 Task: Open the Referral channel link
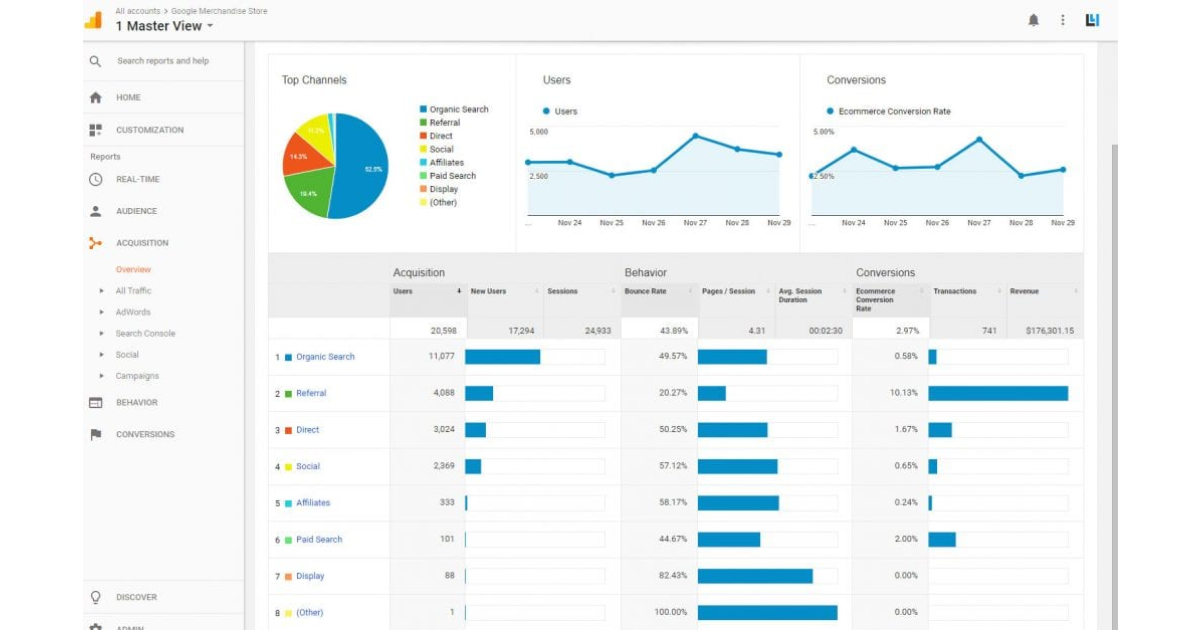point(311,393)
